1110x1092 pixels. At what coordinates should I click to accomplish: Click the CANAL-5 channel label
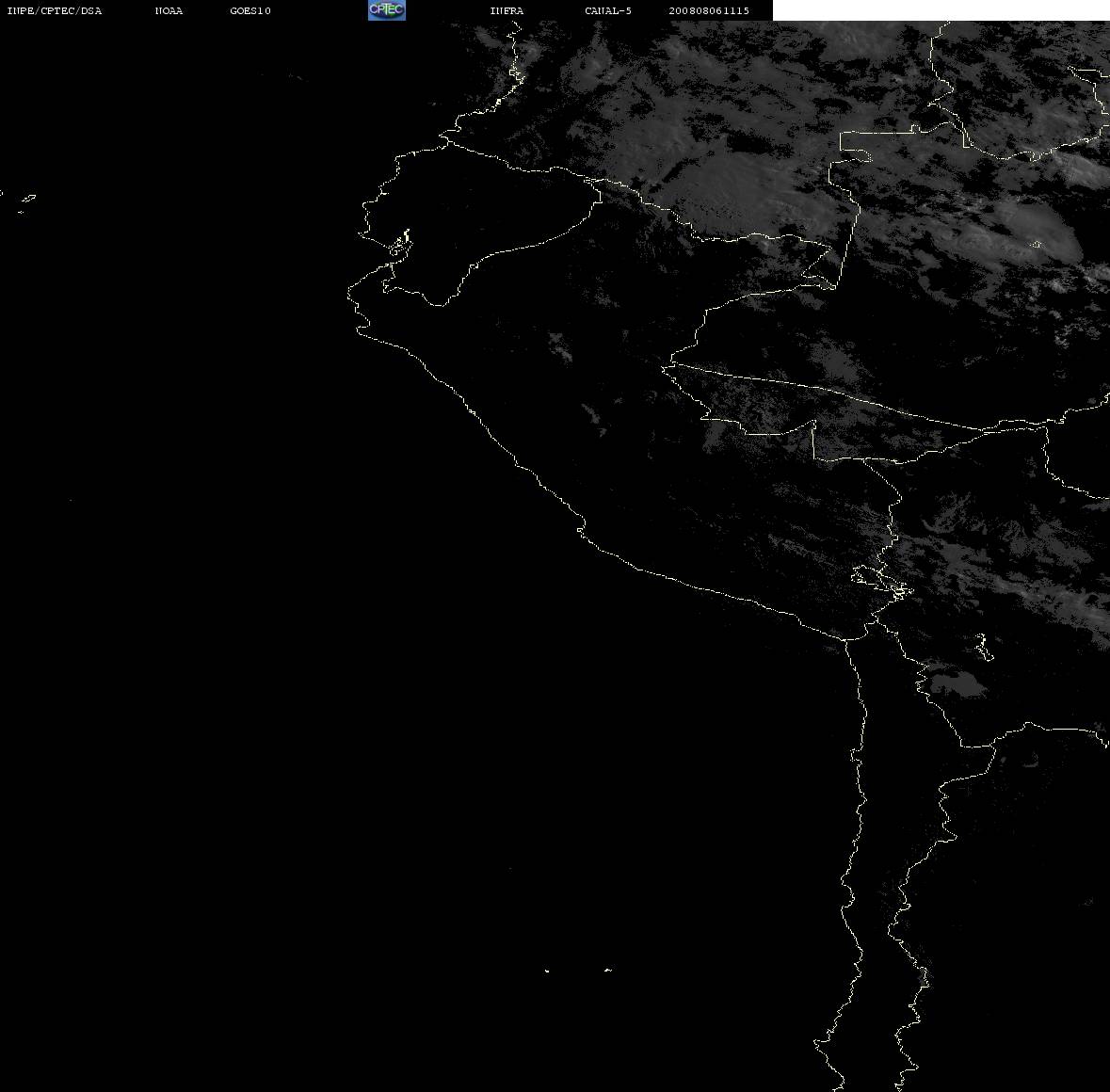608,10
